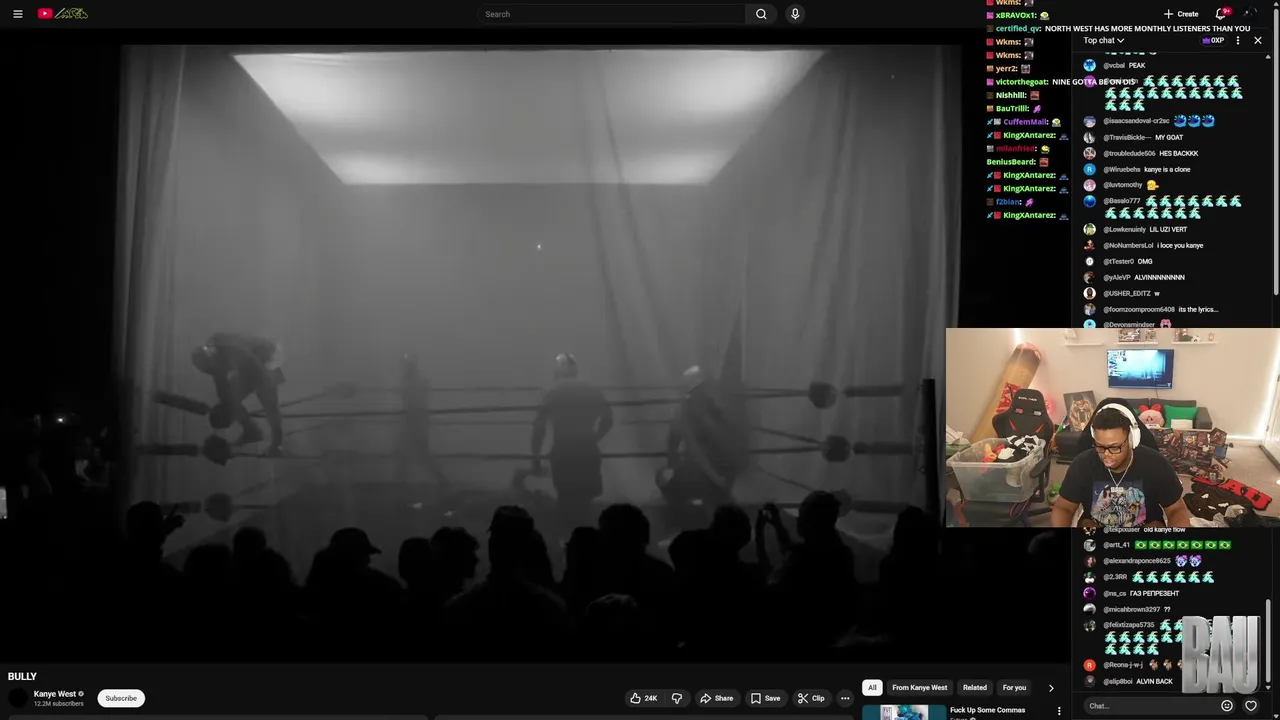Click @micahbrown3297 chat message
The height and width of the screenshot is (720, 1280).
[1167, 609]
